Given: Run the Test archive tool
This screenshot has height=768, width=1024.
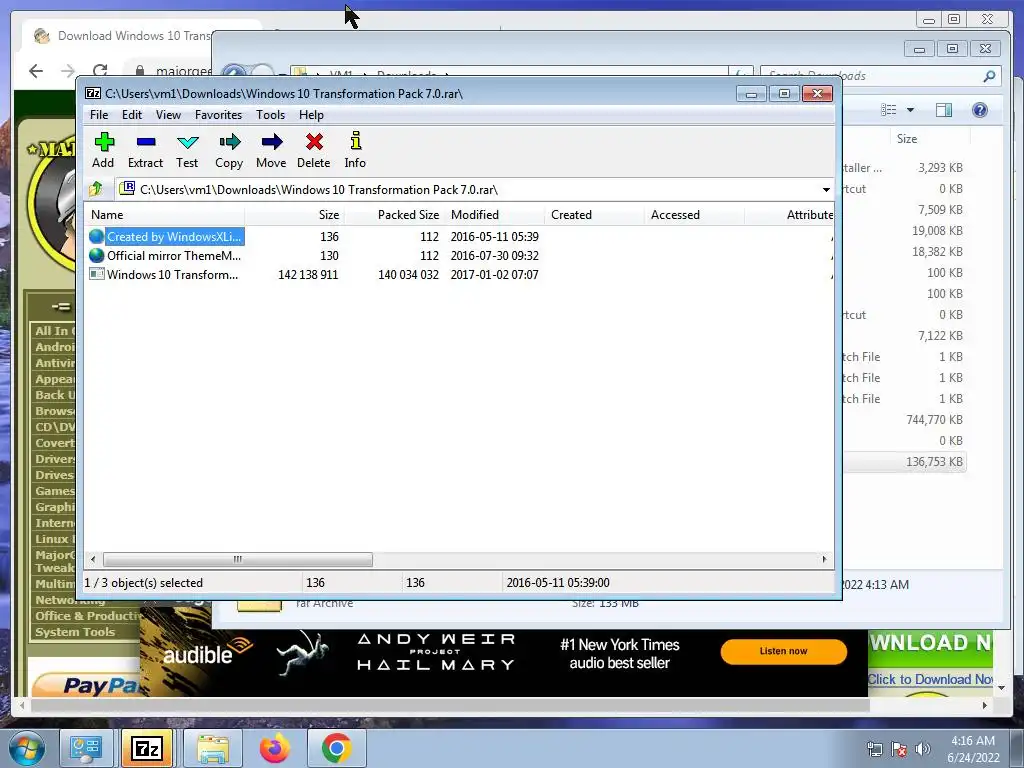Looking at the screenshot, I should coord(187,142).
